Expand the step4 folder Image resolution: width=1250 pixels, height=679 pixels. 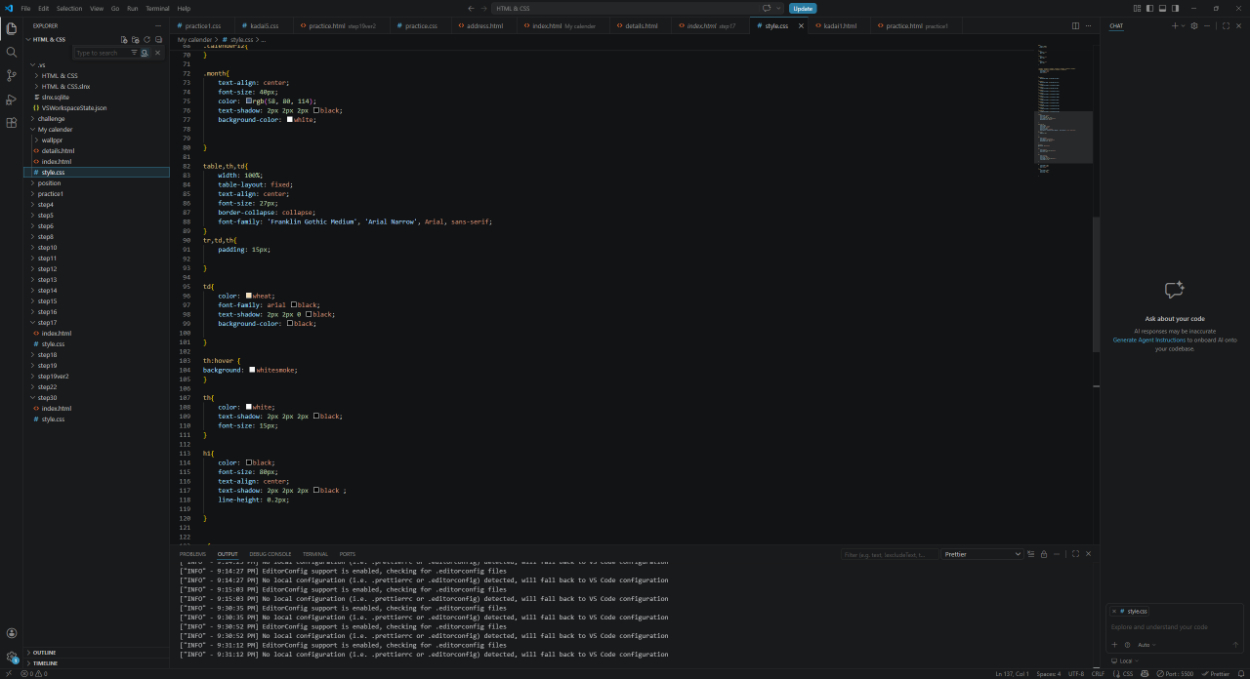point(45,205)
